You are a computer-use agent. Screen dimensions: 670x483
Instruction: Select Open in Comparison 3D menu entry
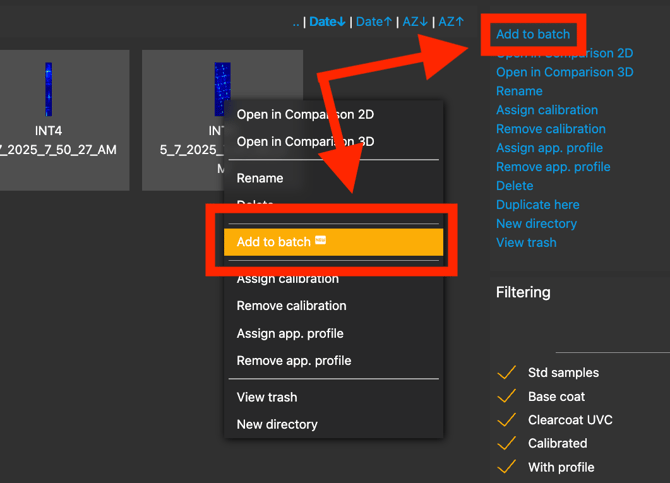(x=305, y=141)
